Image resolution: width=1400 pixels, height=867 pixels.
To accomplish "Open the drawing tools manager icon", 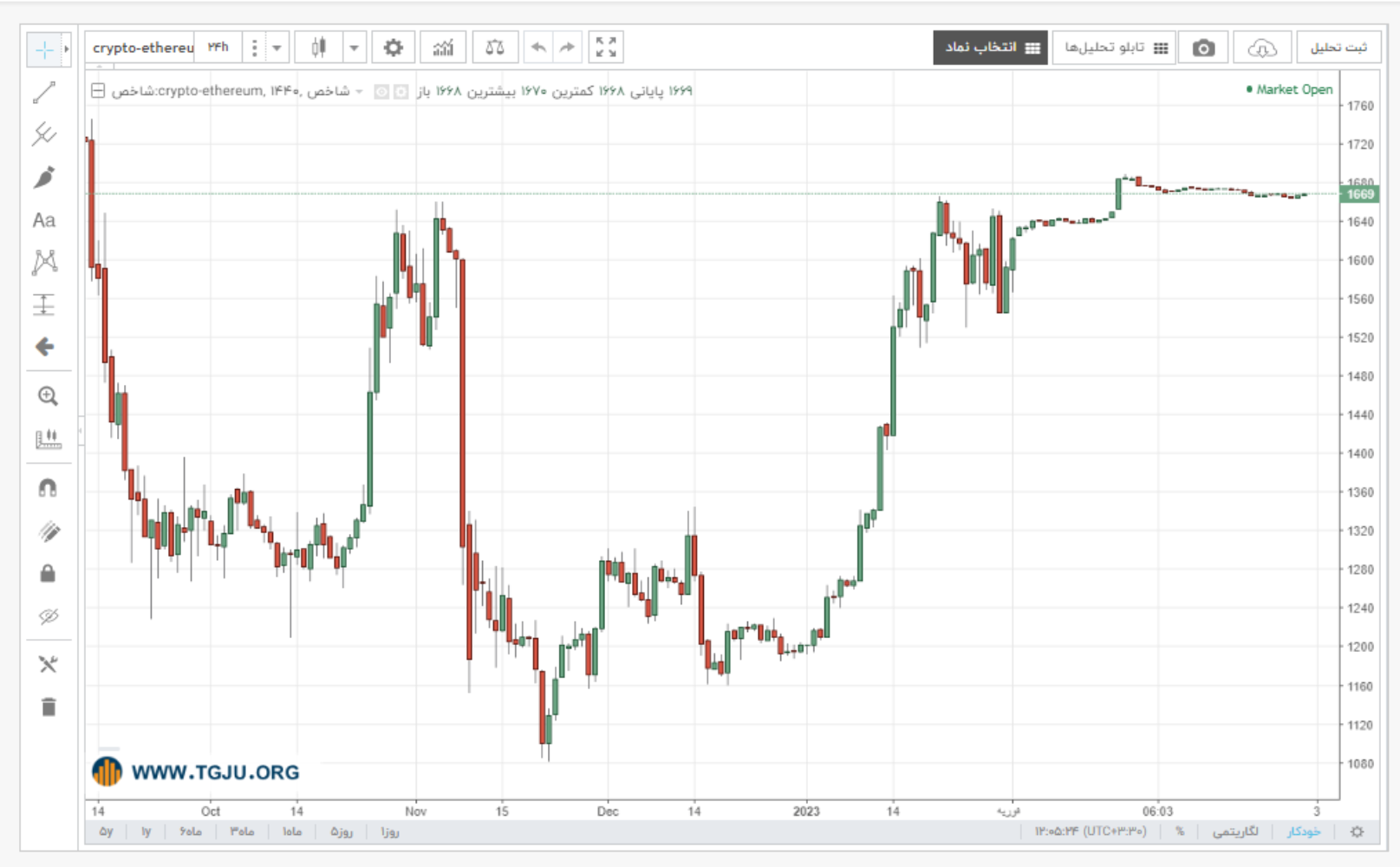I will click(48, 665).
